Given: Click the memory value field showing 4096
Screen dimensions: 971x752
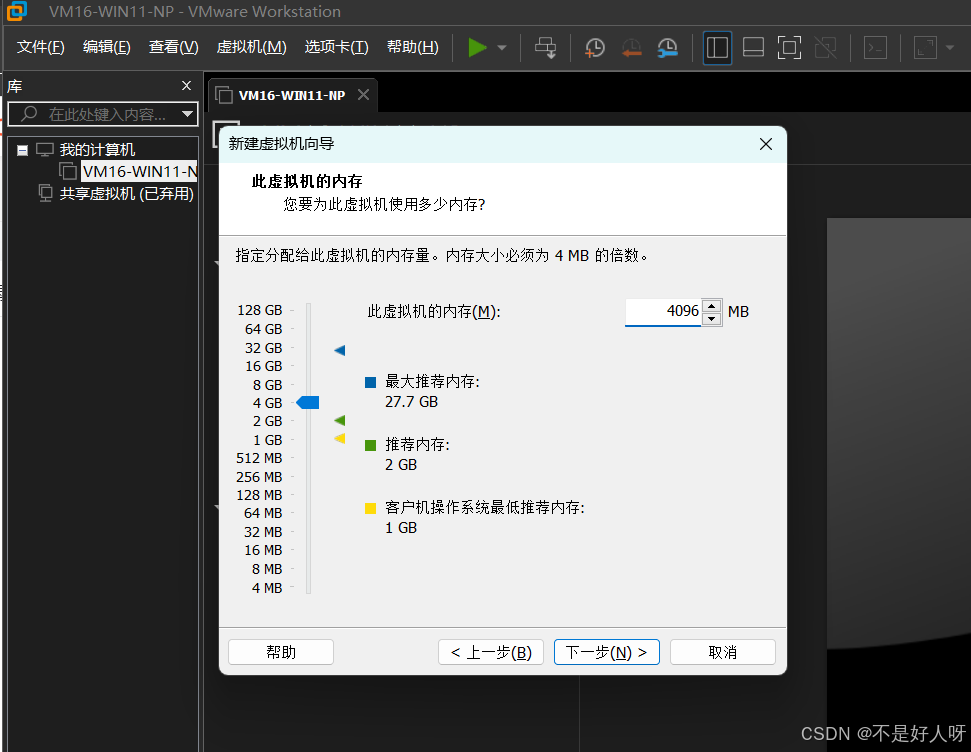Looking at the screenshot, I should (x=663, y=311).
